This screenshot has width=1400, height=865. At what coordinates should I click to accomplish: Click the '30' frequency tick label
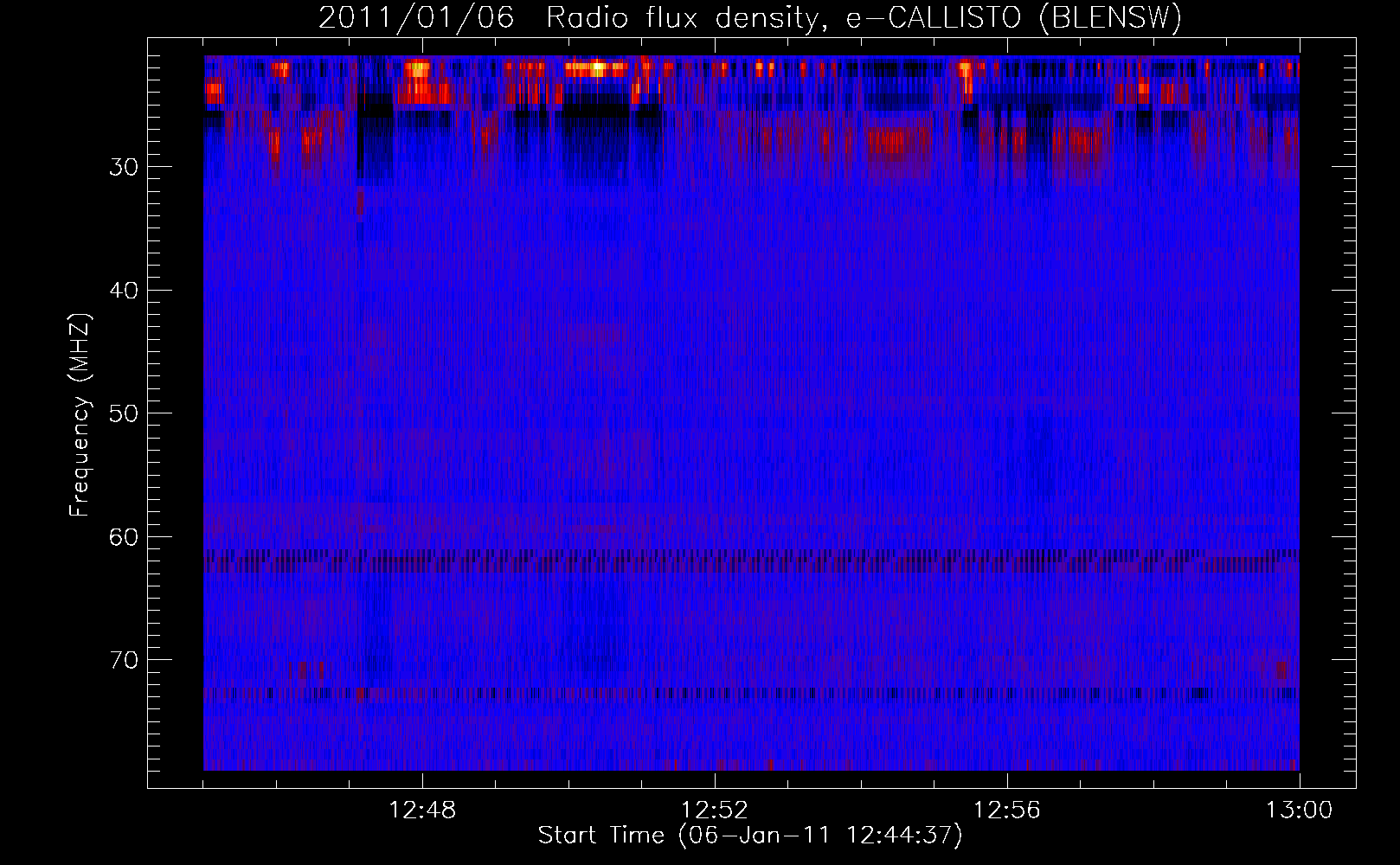[124, 167]
